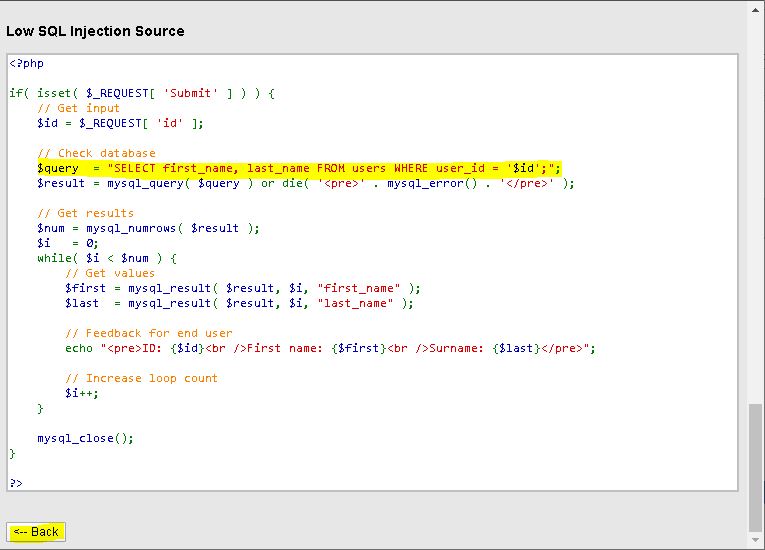The width and height of the screenshot is (765, 550).
Task: Click the $result mysql_query line
Action: (305, 183)
